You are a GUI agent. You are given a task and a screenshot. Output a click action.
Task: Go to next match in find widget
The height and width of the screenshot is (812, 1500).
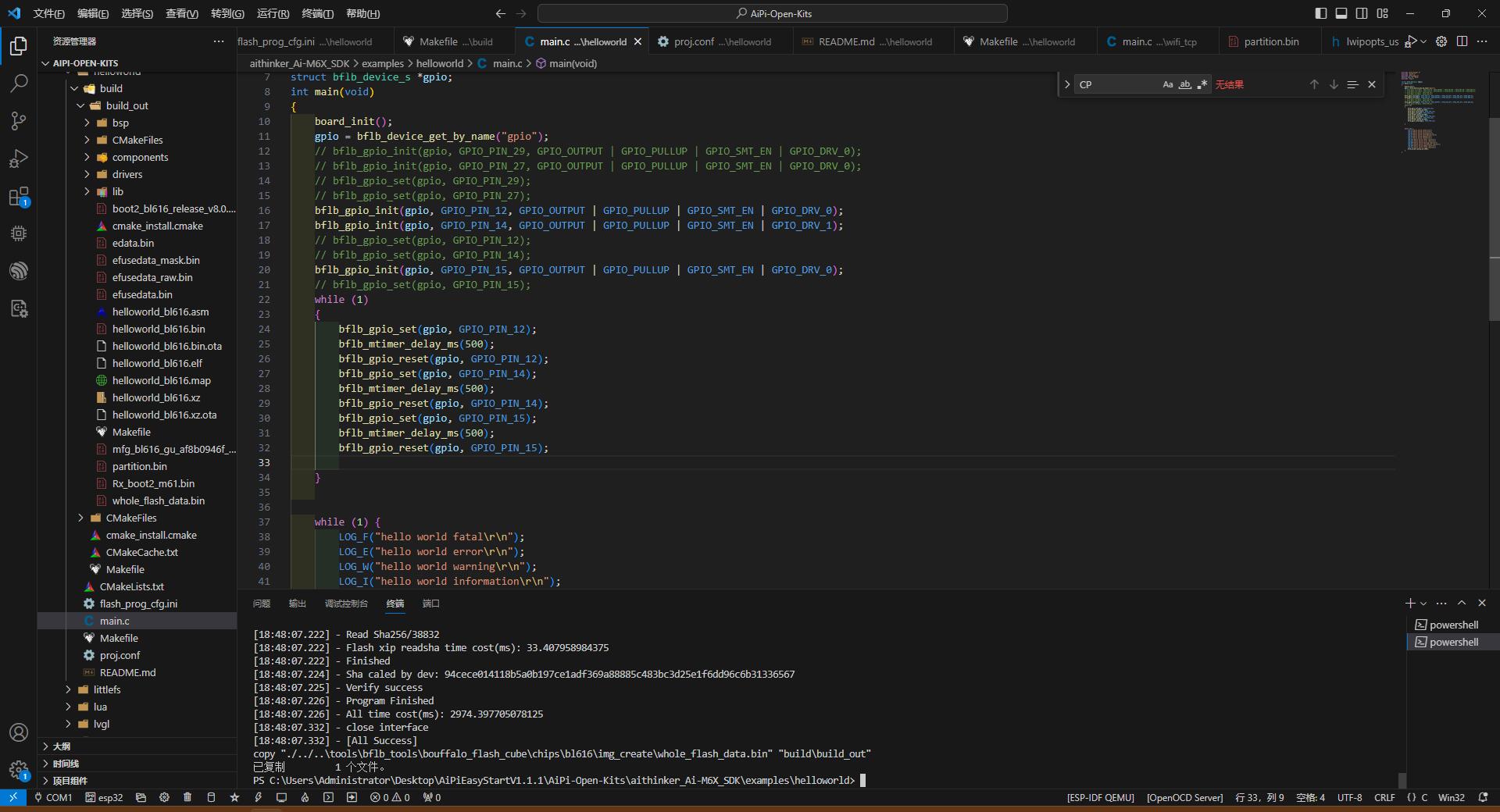pyautogui.click(x=1334, y=84)
